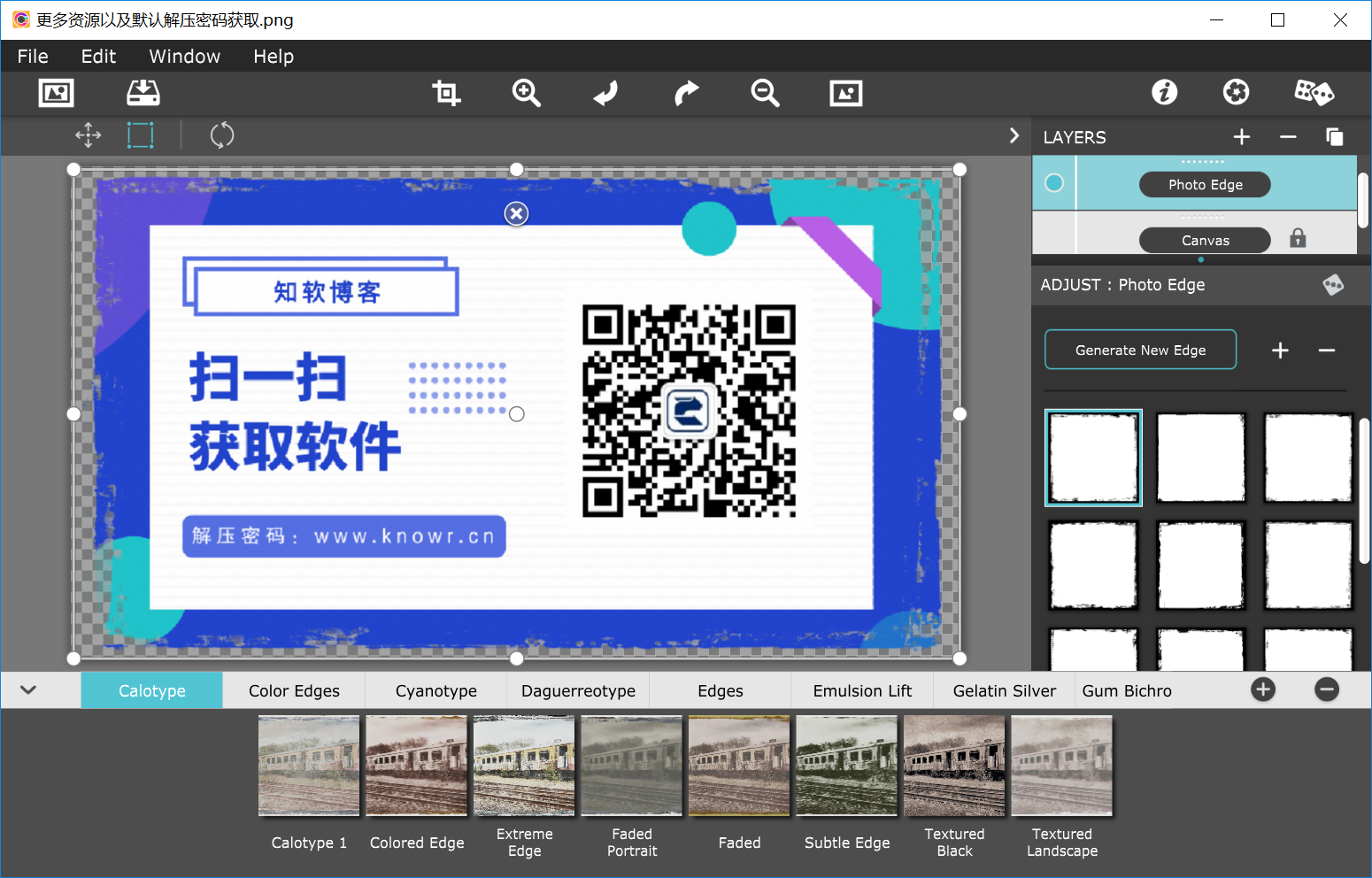This screenshot has width=1372, height=878.
Task: Grab the right middle transform handle
Action: (x=960, y=413)
